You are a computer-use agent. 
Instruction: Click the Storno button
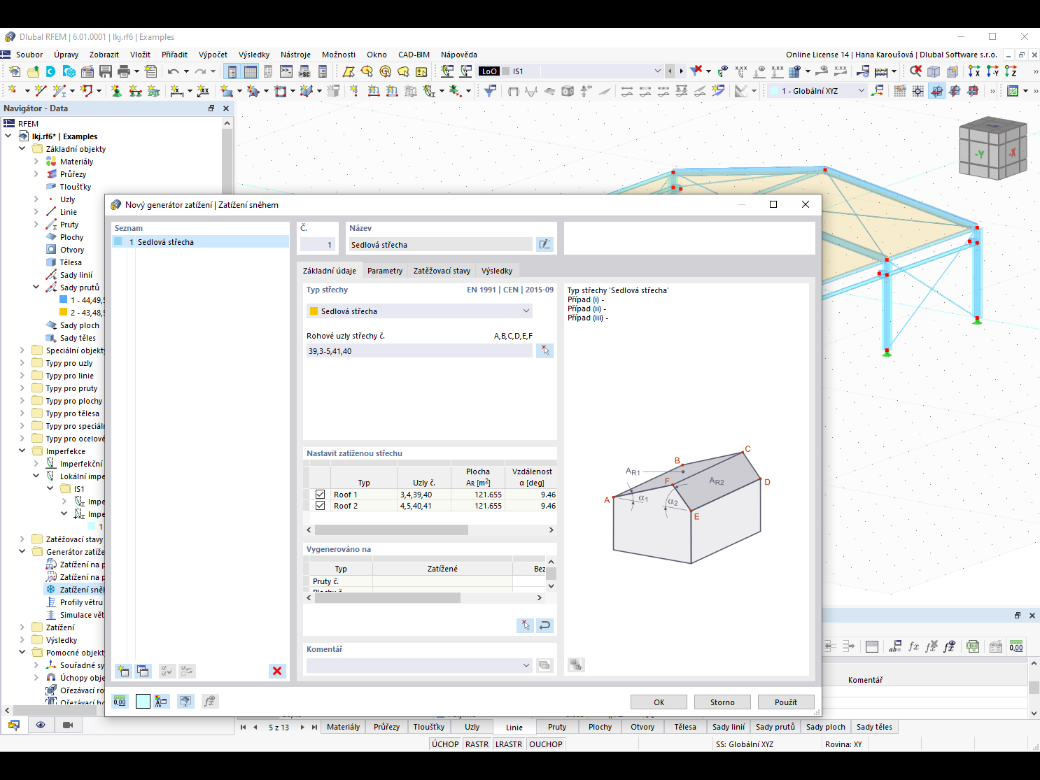(722, 702)
